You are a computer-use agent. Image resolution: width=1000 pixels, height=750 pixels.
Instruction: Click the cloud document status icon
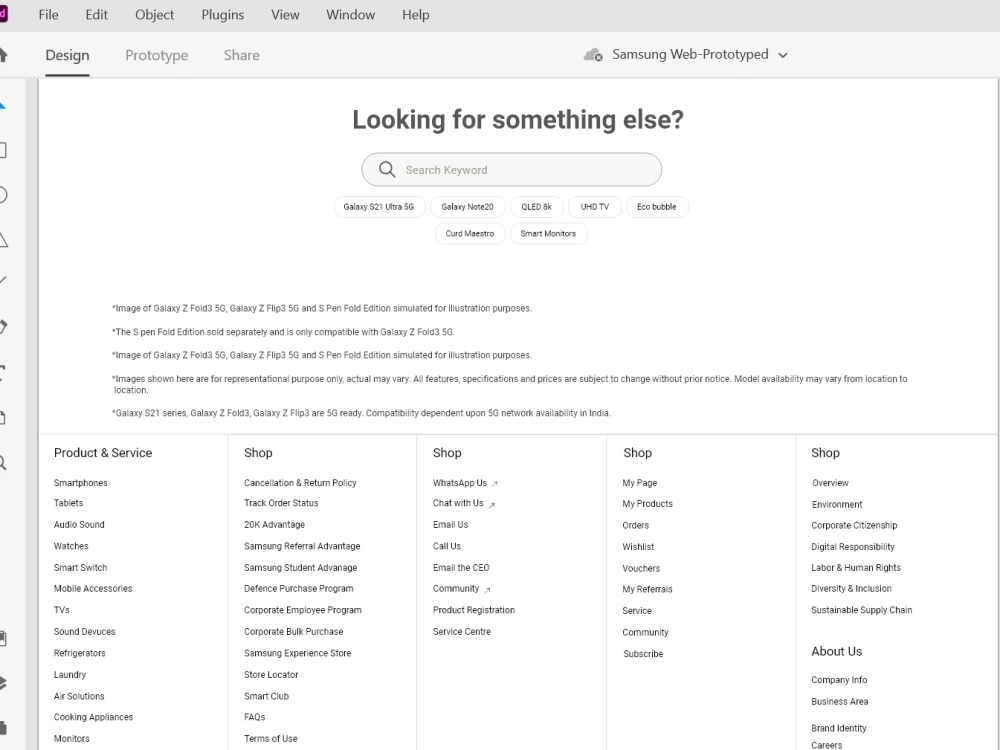[593, 55]
